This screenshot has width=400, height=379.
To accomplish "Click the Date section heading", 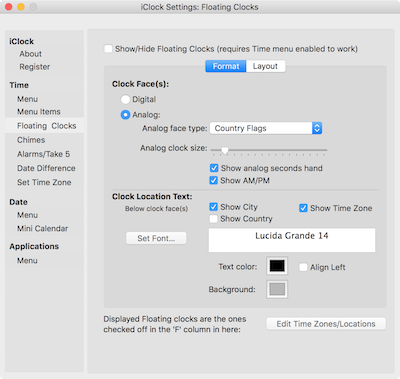I will [18, 202].
